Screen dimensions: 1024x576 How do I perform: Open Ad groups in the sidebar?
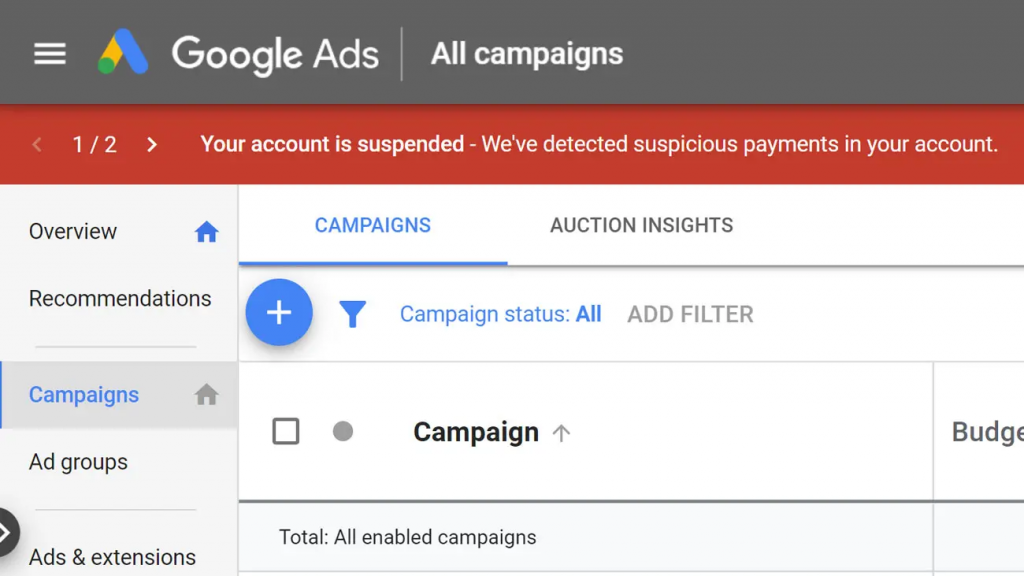pyautogui.click(x=78, y=462)
